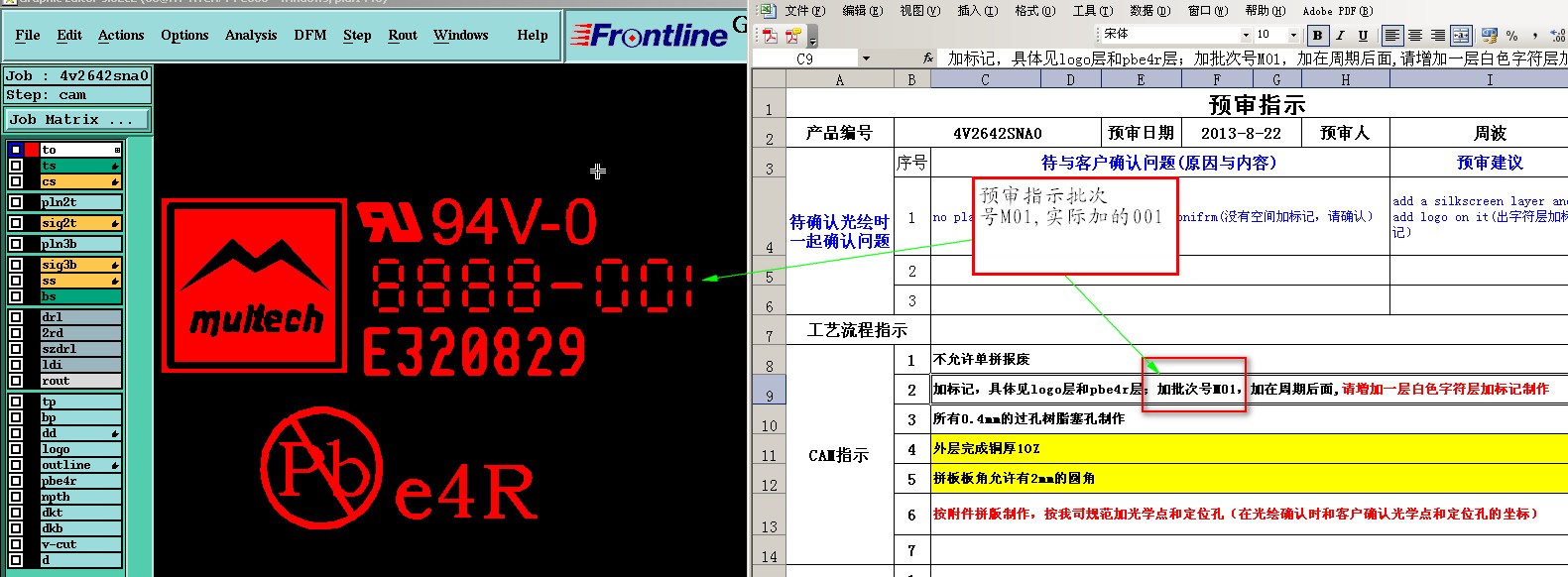Screen dimensions: 1568x577
Task: Toggle the 'cs' layer checkbox
Action: [16, 181]
